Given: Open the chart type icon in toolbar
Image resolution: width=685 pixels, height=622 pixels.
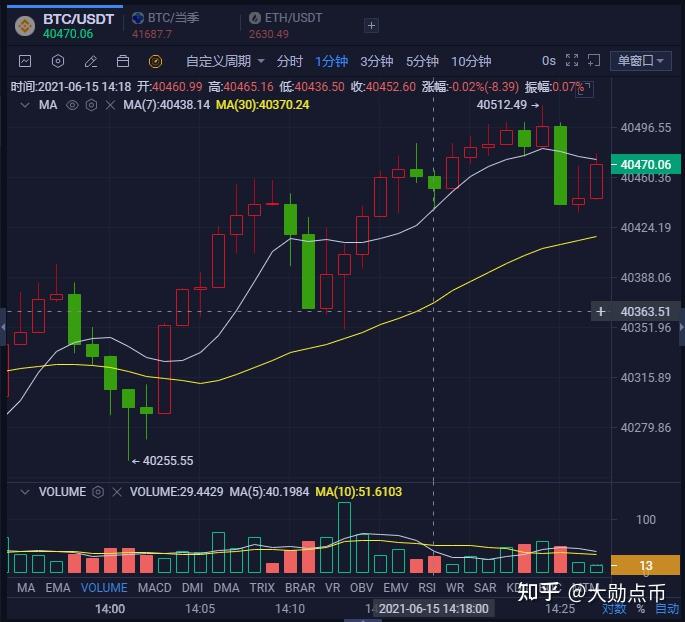Looking at the screenshot, I should 25,61.
